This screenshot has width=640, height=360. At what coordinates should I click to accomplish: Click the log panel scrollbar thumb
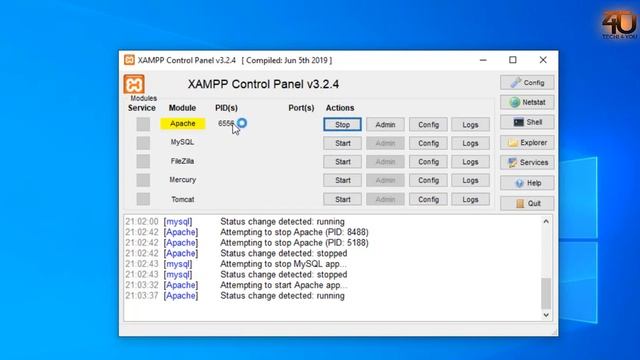pyautogui.click(x=546, y=293)
